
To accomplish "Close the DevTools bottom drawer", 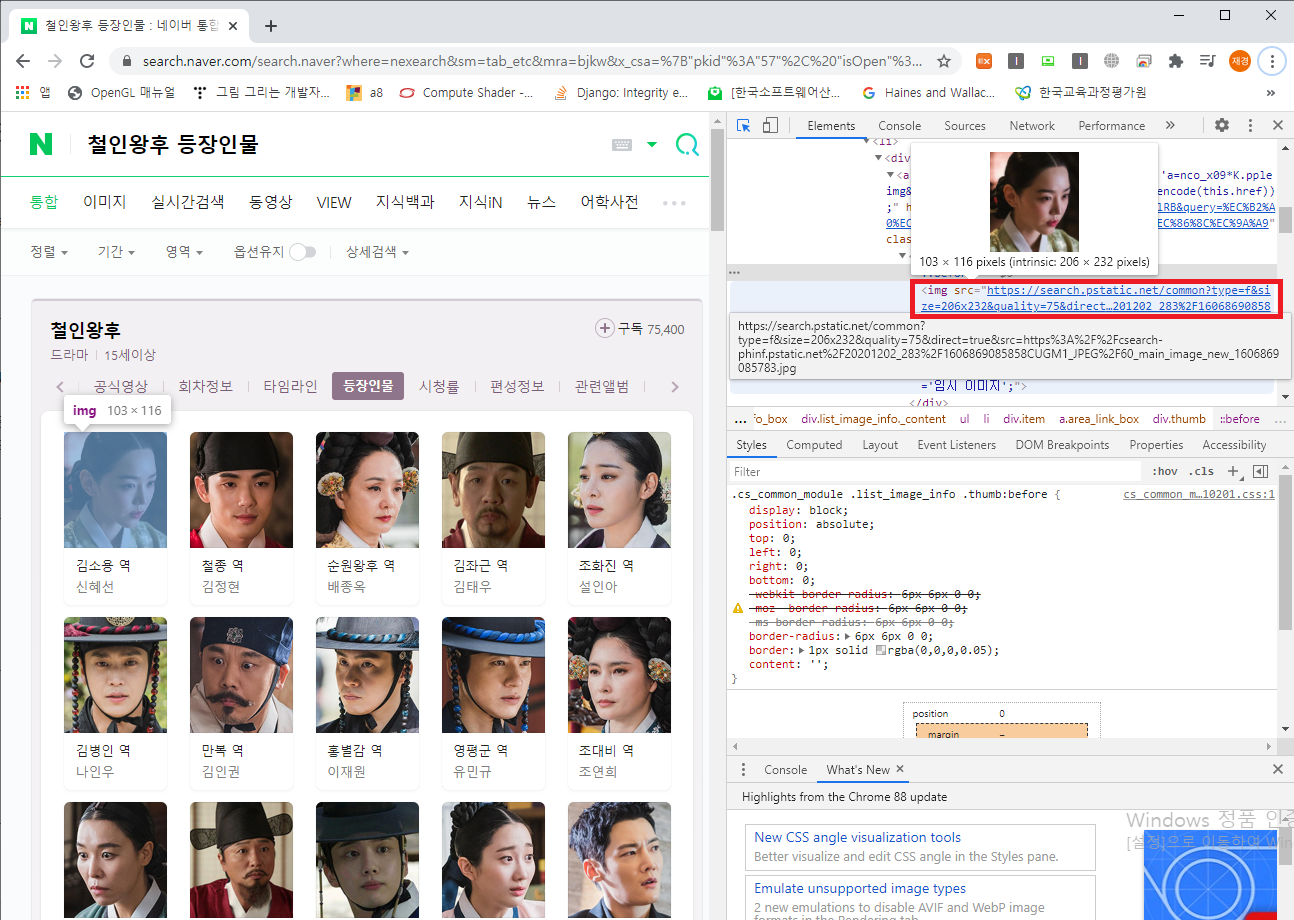I will (x=1278, y=769).
